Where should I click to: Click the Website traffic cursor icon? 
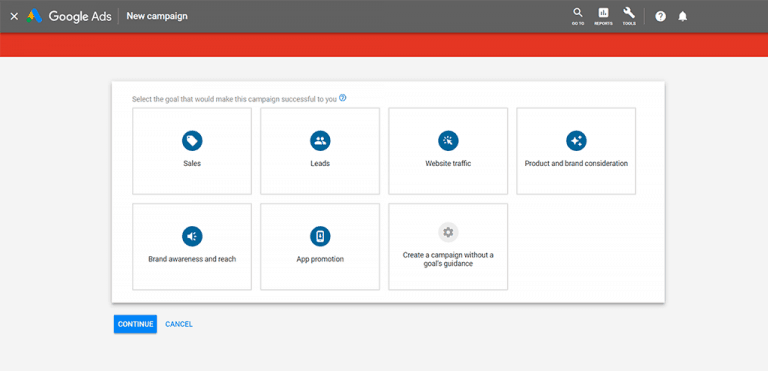coord(448,141)
